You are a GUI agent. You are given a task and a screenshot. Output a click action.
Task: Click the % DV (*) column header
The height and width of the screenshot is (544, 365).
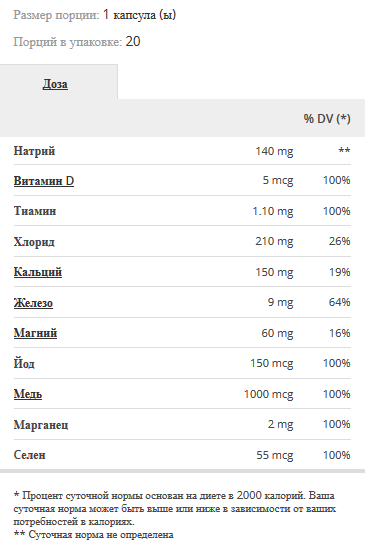point(327,119)
